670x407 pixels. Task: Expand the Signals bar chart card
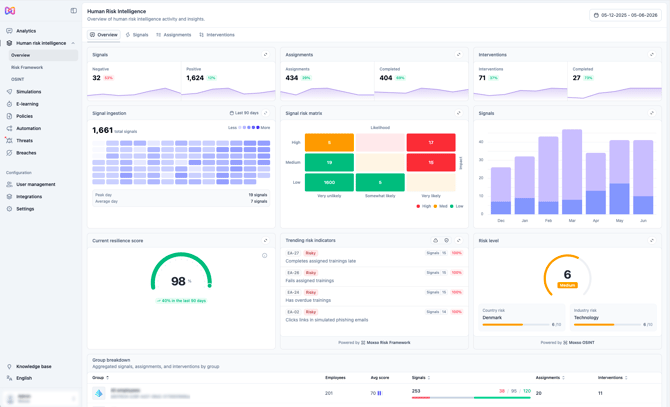coord(652,113)
